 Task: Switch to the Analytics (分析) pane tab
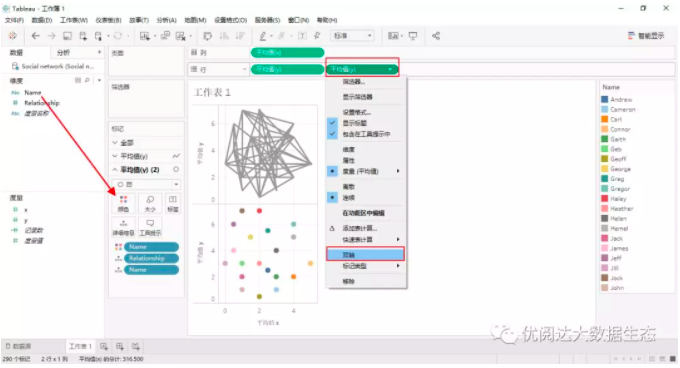(x=63, y=52)
